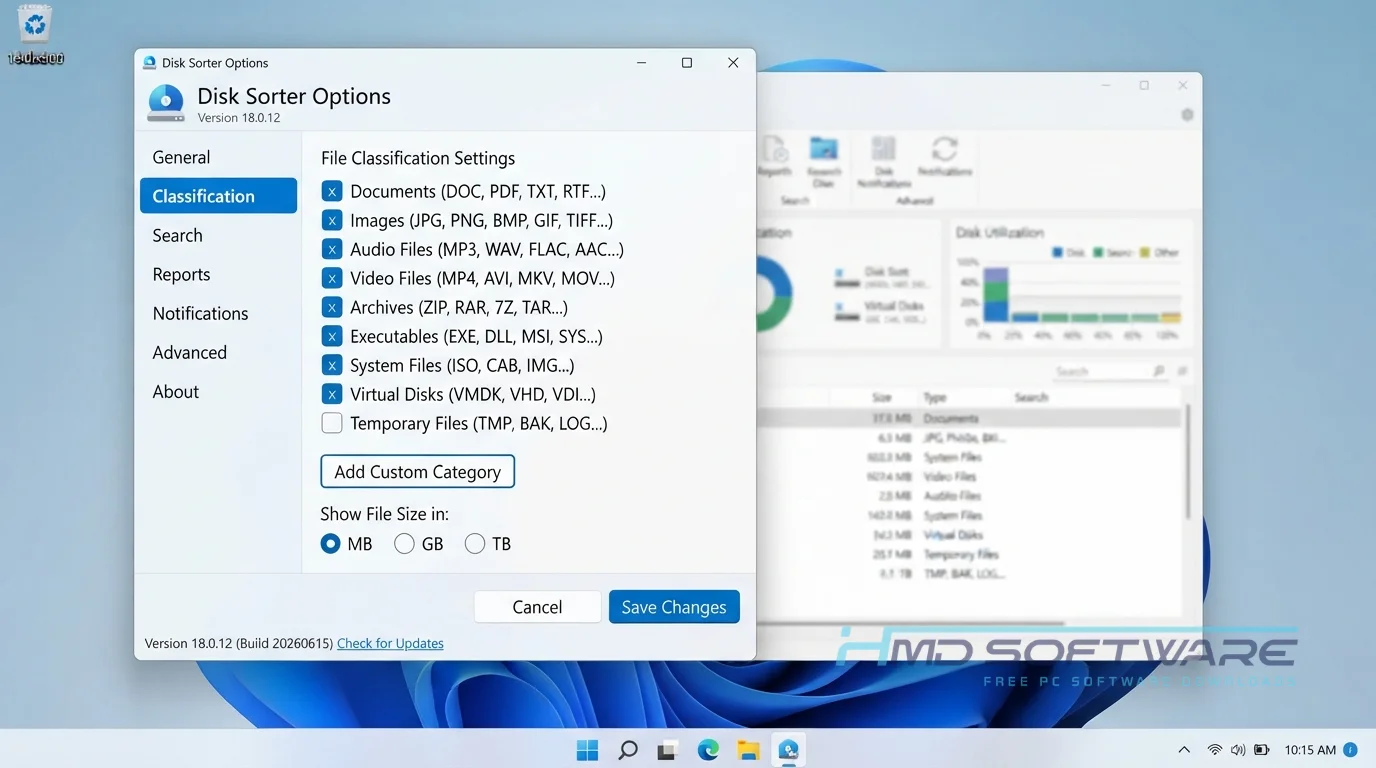Select the MB file size radio button
1376x768 pixels.
[x=331, y=544]
